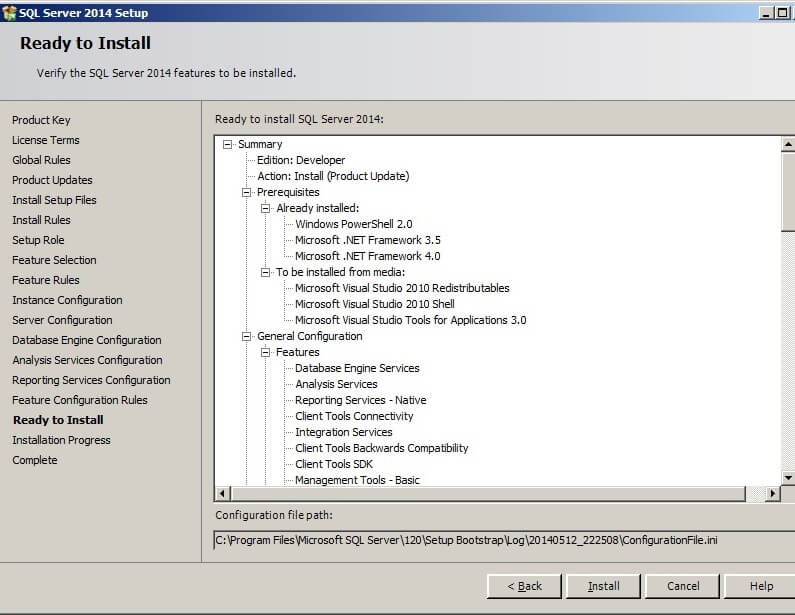The image size is (795, 615).
Task: Select Analysis Services feature row
Action: [x=336, y=384]
